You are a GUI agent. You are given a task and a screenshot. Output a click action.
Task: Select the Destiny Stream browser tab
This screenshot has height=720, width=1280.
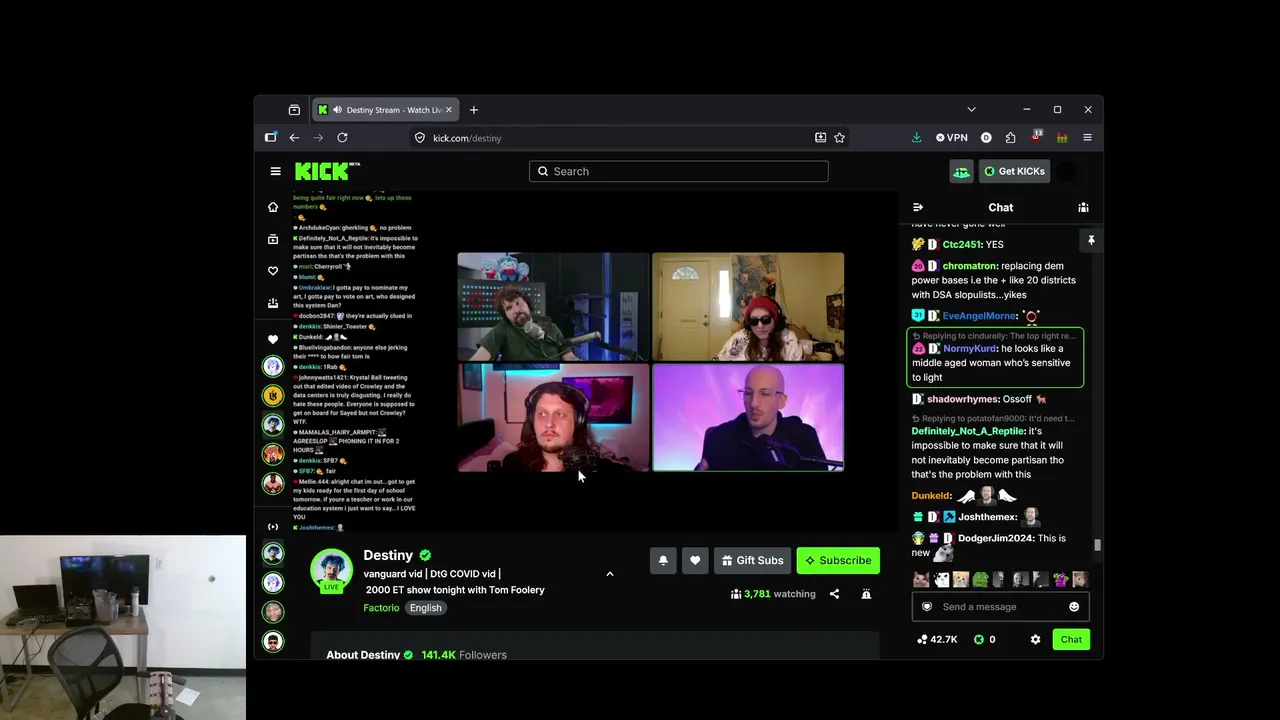coord(385,110)
